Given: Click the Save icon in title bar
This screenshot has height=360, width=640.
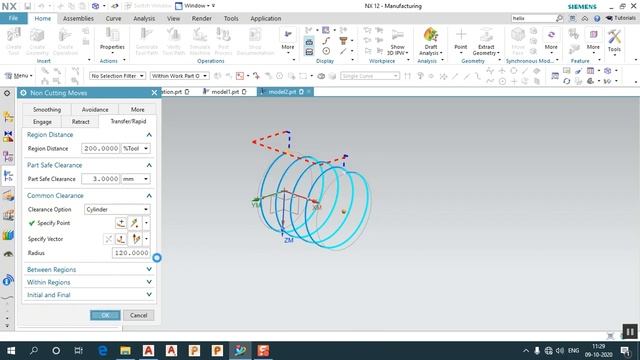Looking at the screenshot, I should coord(27,6).
